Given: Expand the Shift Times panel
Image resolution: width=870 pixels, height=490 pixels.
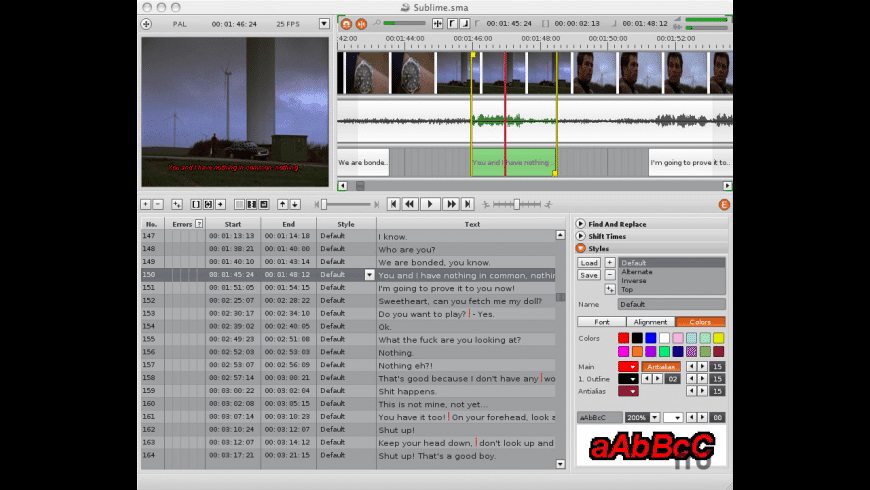Looking at the screenshot, I should coord(580,236).
